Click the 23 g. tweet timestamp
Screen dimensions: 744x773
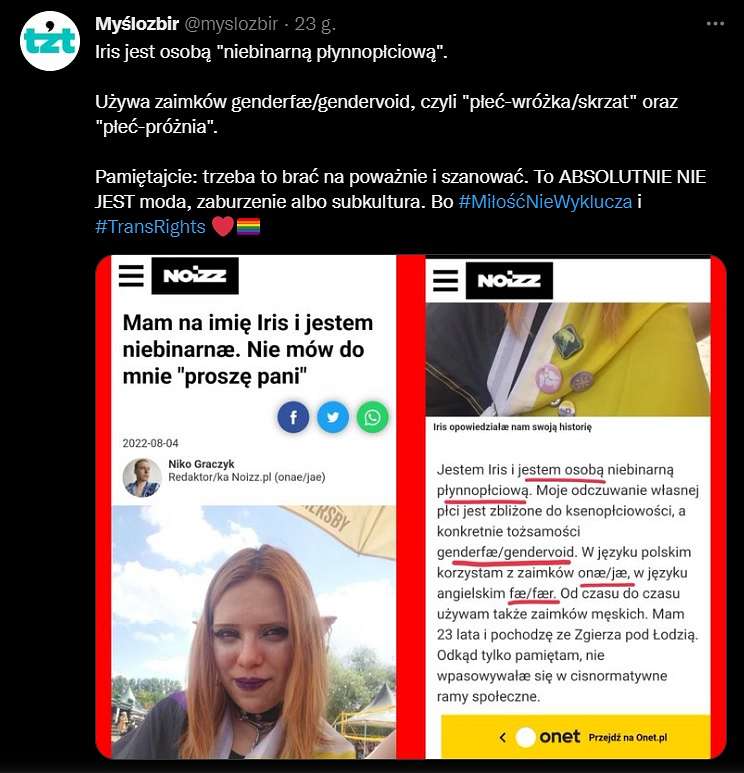315,24
